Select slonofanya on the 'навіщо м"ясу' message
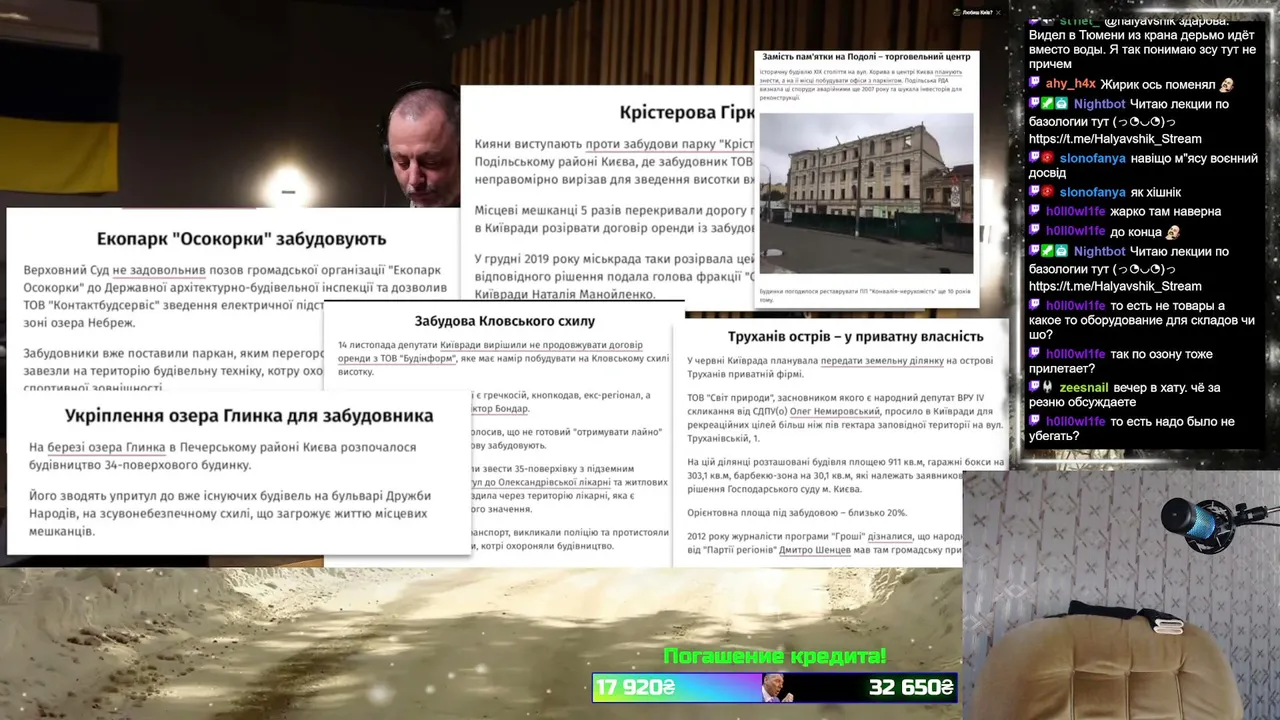 coord(1093,158)
